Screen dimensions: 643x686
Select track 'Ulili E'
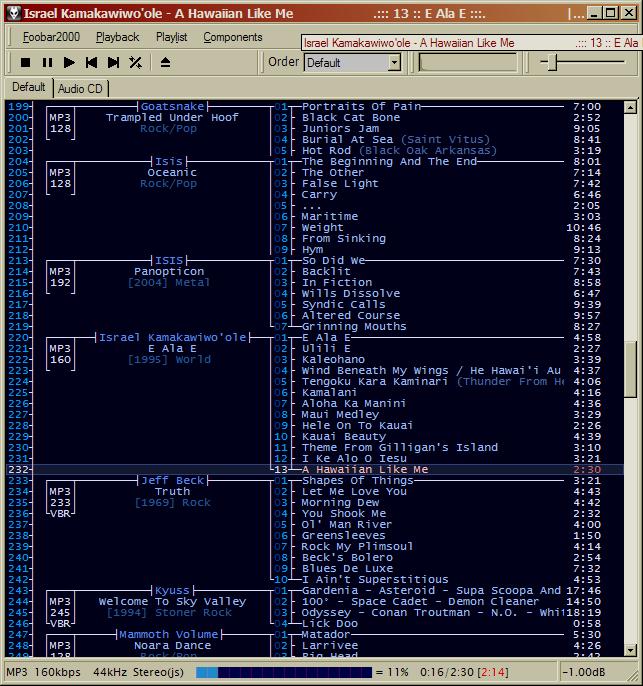[326, 348]
